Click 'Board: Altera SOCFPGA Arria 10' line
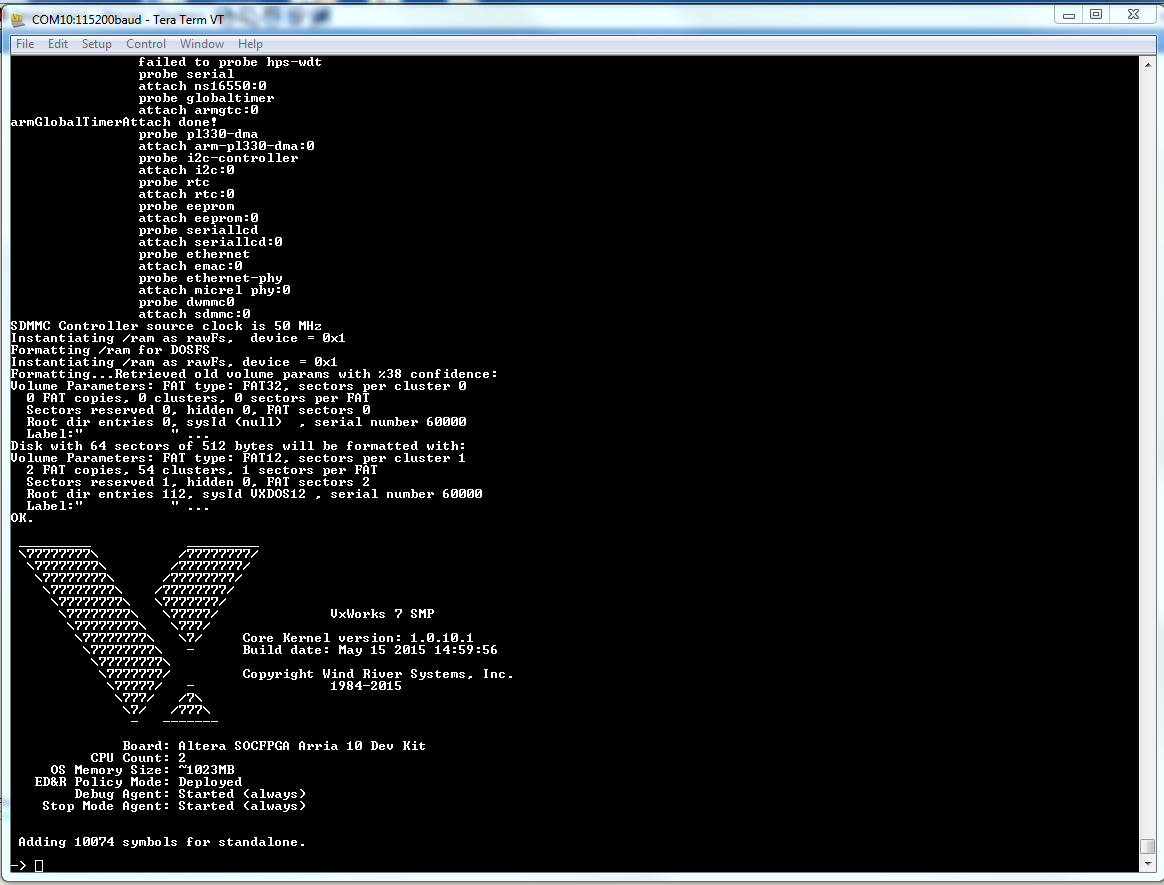This screenshot has width=1164, height=885. (x=274, y=746)
